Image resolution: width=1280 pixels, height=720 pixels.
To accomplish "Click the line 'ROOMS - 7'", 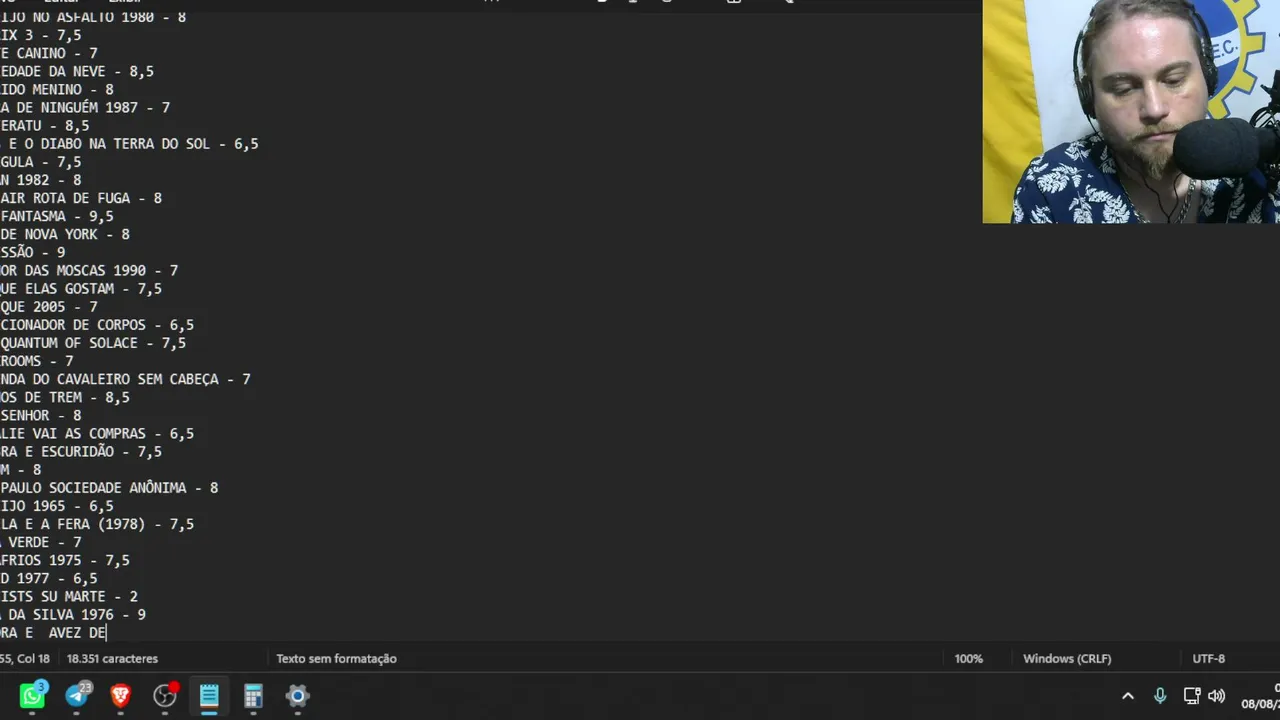I will pyautogui.click(x=37, y=361).
